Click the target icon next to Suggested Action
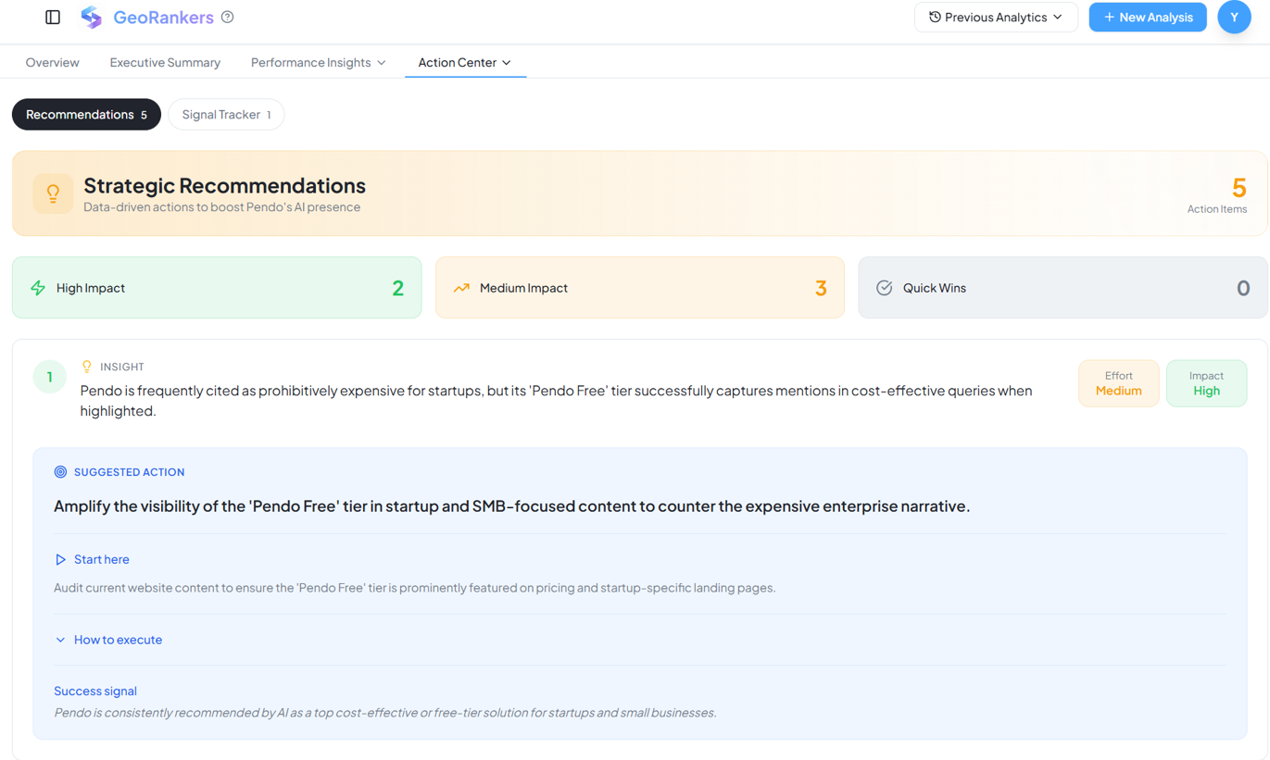 [x=60, y=472]
